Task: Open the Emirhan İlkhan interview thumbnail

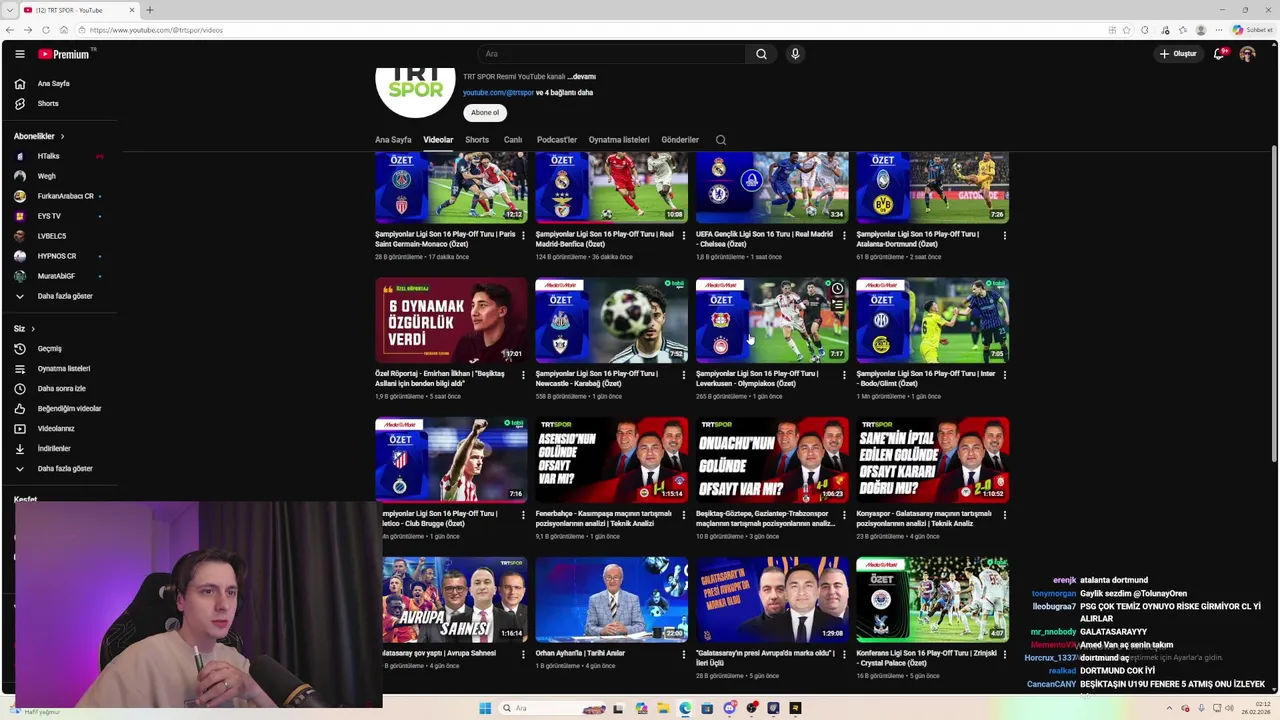Action: tap(451, 320)
